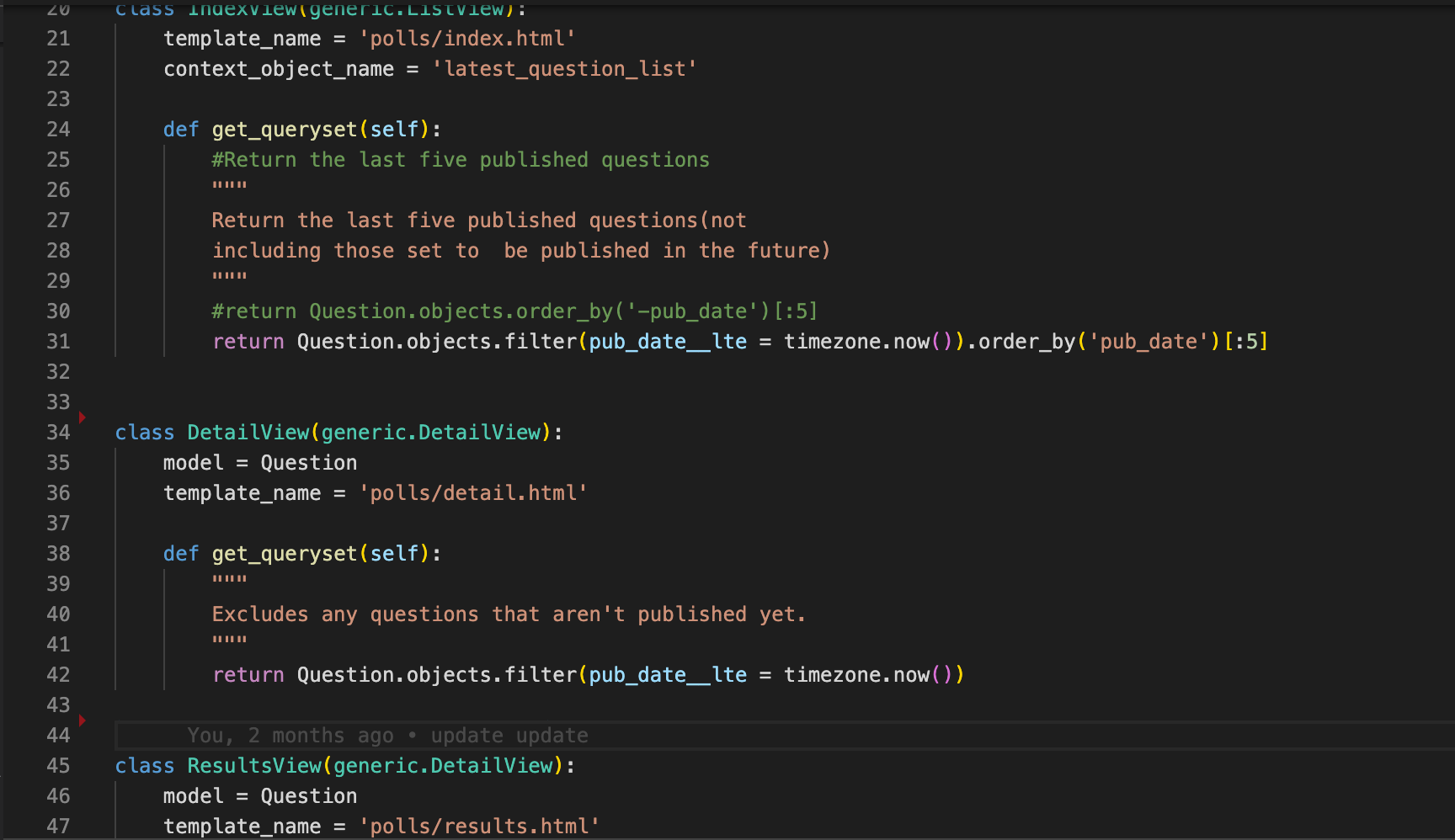
Task: Click the 'latest_question_list' string
Action: 564,69
